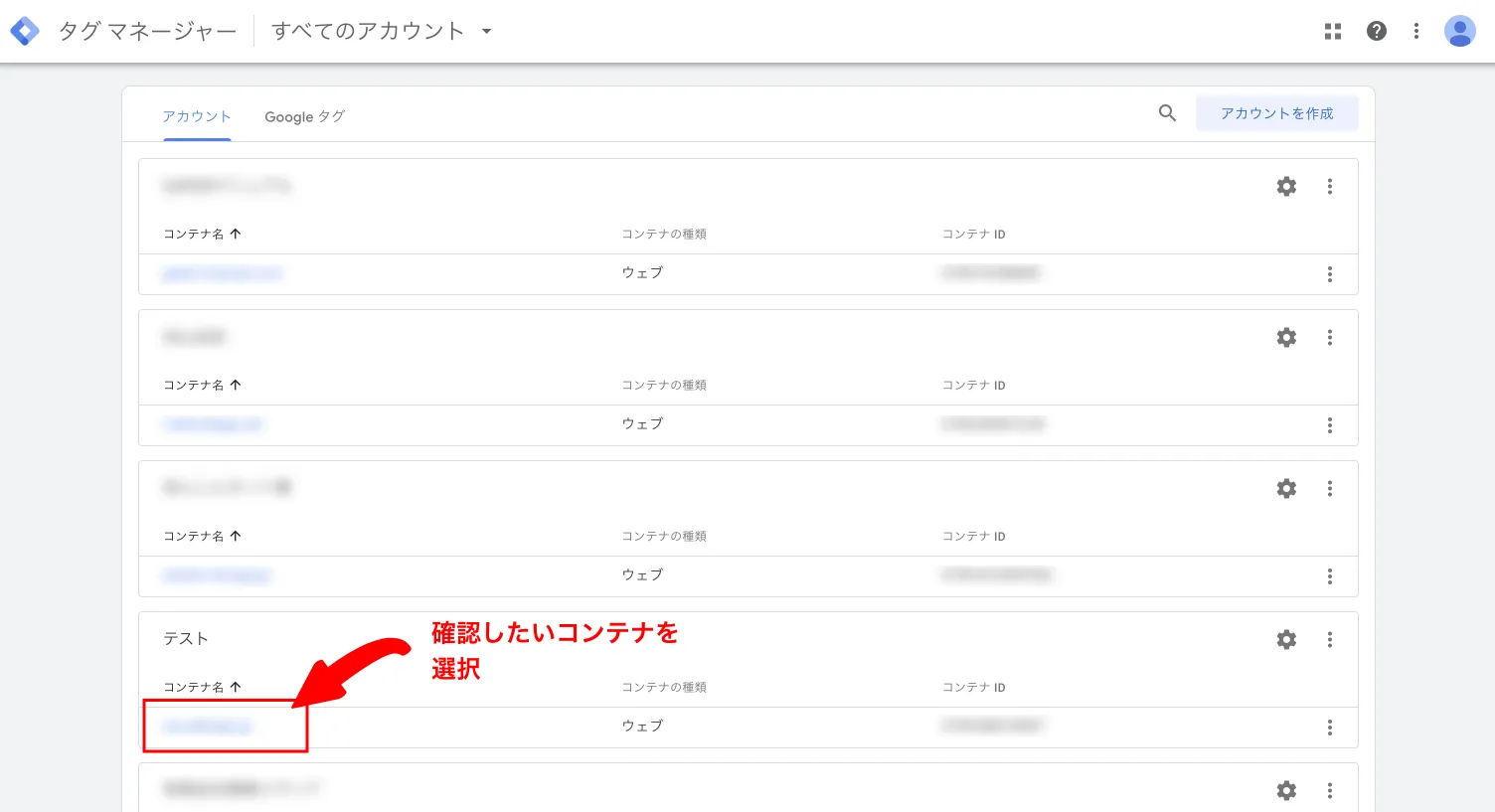The image size is (1495, 812).
Task: Open the Google apps grid launcher
Action: click(x=1333, y=32)
